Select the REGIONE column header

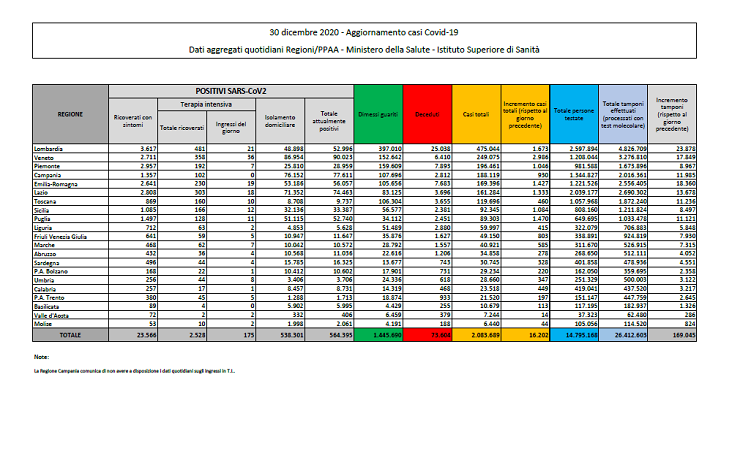tap(70, 115)
